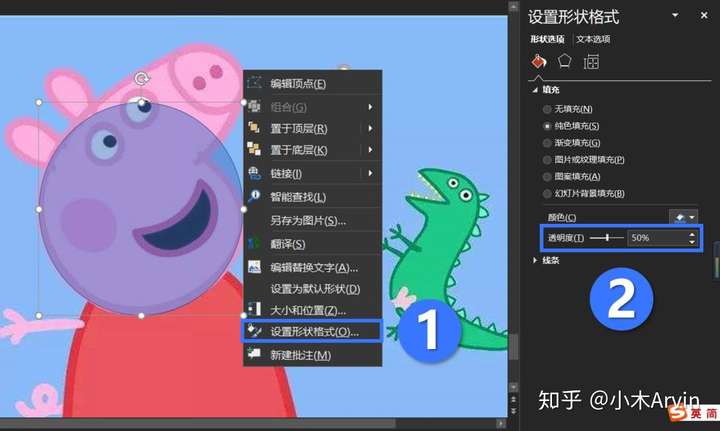Close the 设置形状格式 pane
This screenshot has width=720, height=431.
(704, 15)
